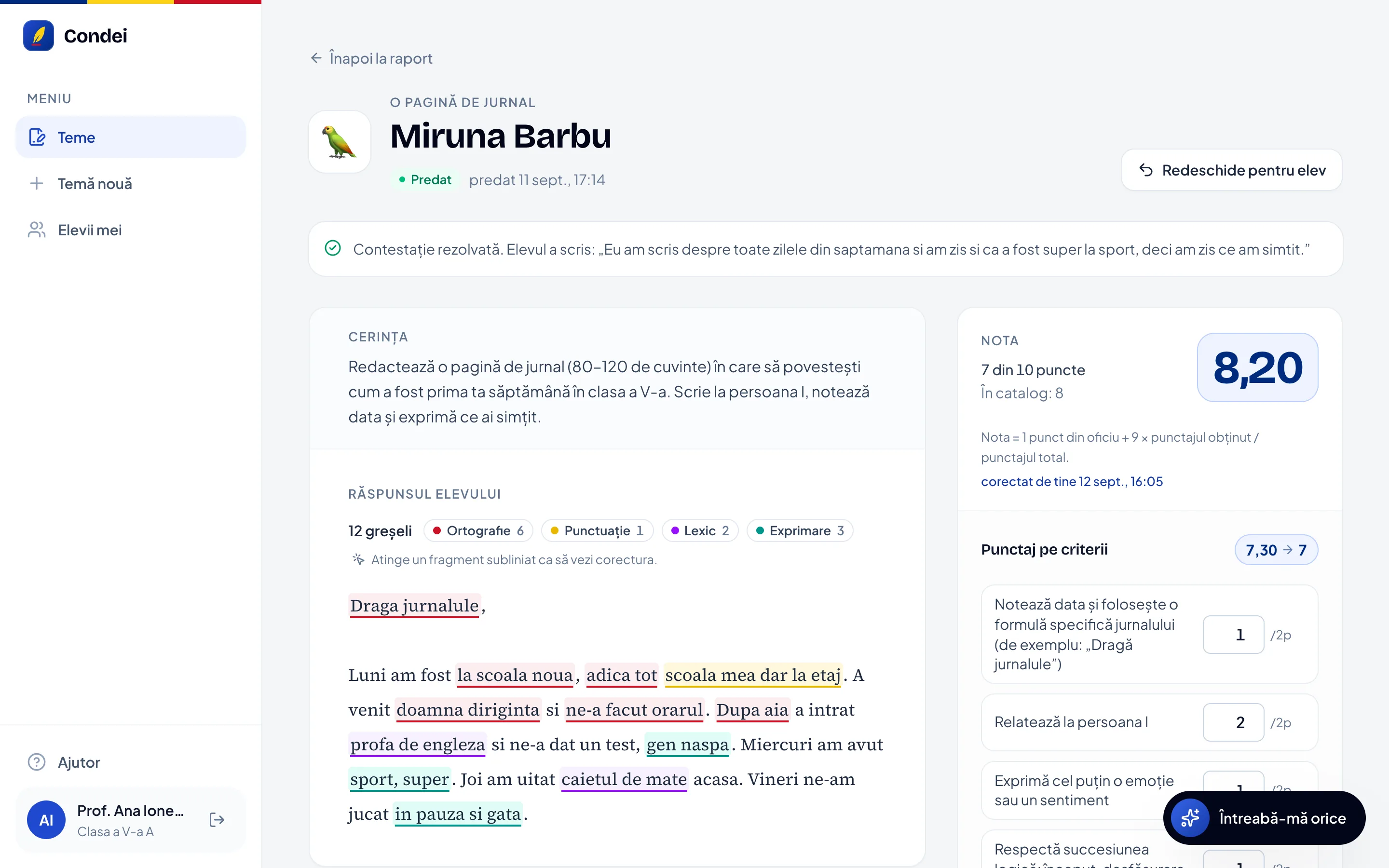Click the Predat status badge

425,180
